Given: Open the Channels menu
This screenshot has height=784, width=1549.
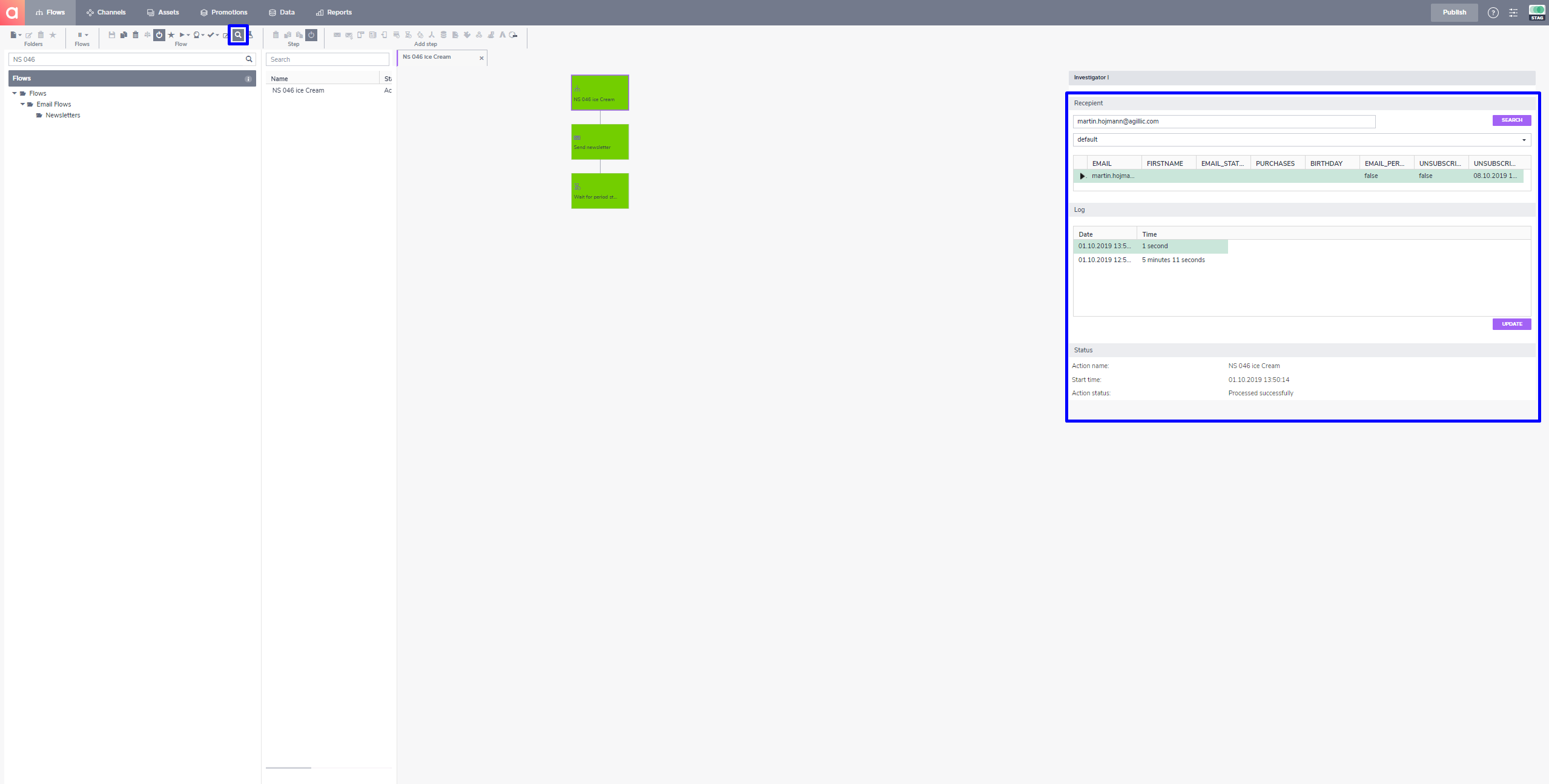Looking at the screenshot, I should pos(106,12).
